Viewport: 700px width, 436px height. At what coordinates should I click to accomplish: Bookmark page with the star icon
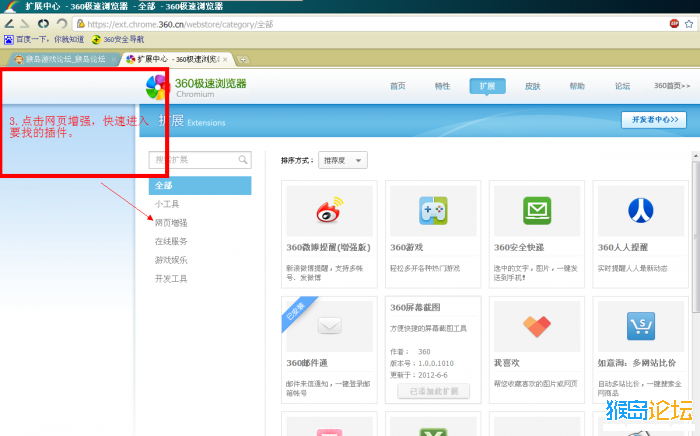coord(689,24)
